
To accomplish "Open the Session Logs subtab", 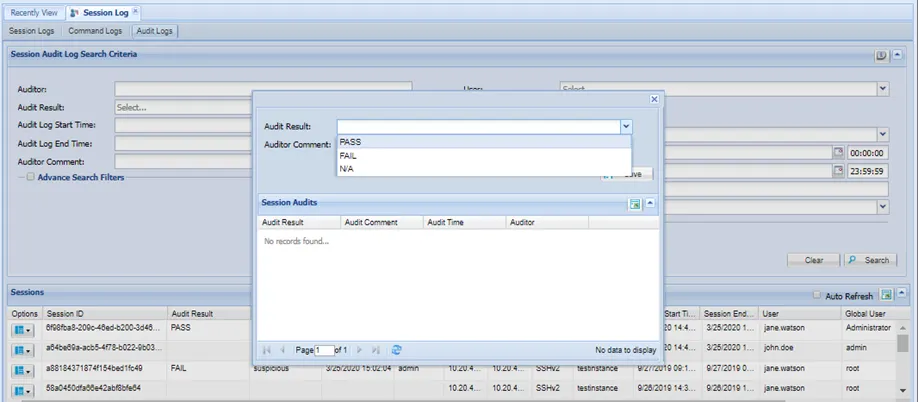I will coord(32,31).
